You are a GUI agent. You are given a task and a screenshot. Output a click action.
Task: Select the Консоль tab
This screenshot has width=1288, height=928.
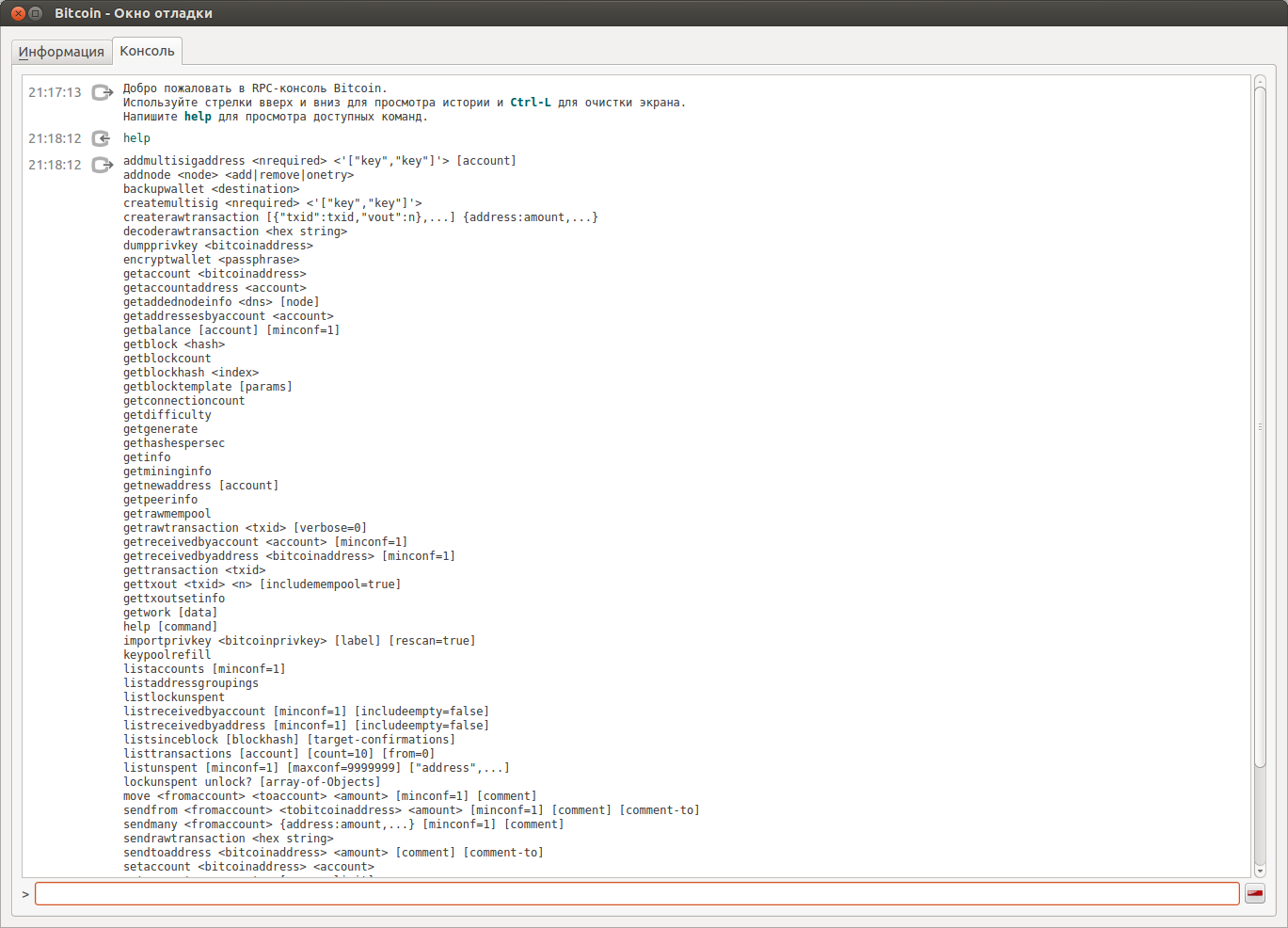[147, 51]
